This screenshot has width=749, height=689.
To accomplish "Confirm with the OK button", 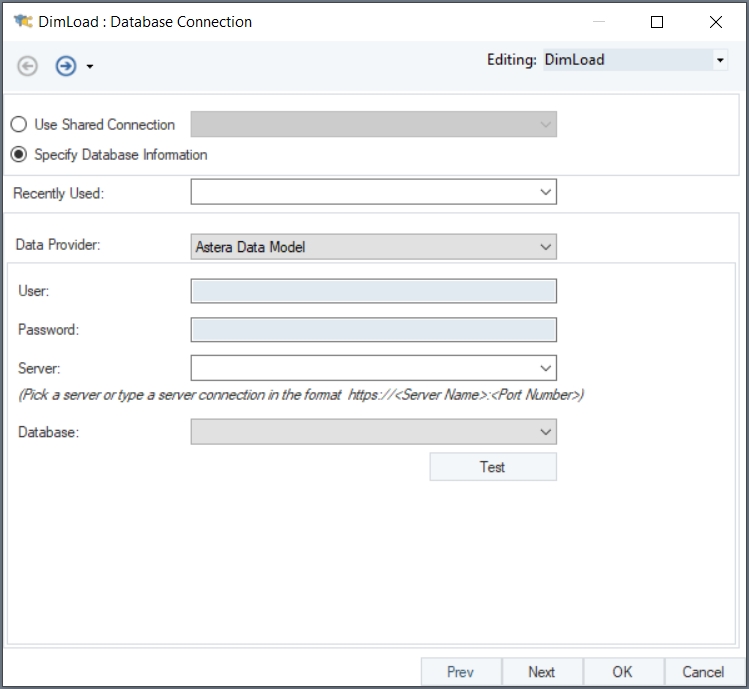I will (x=622, y=672).
